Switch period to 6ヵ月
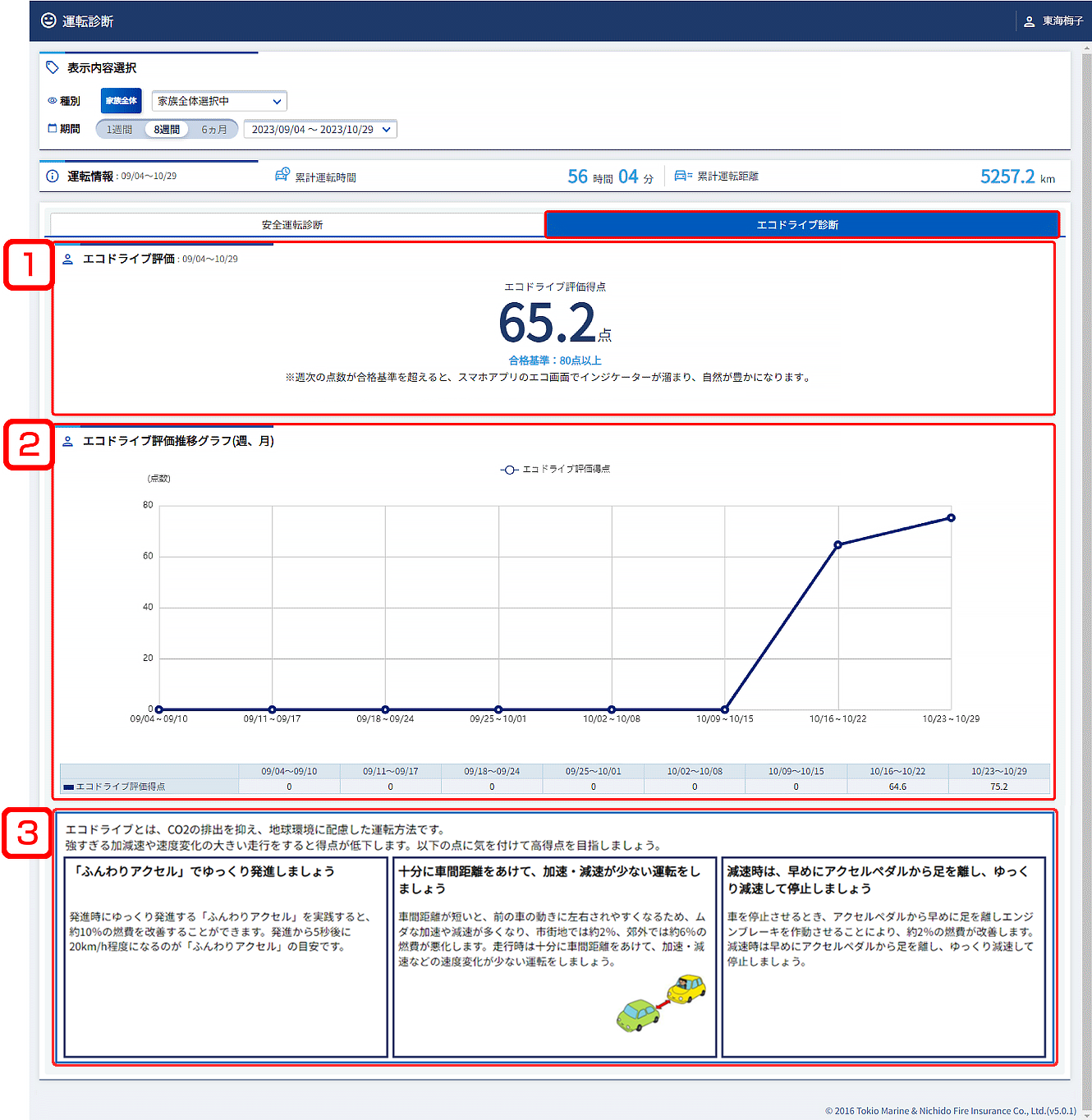 [214, 130]
